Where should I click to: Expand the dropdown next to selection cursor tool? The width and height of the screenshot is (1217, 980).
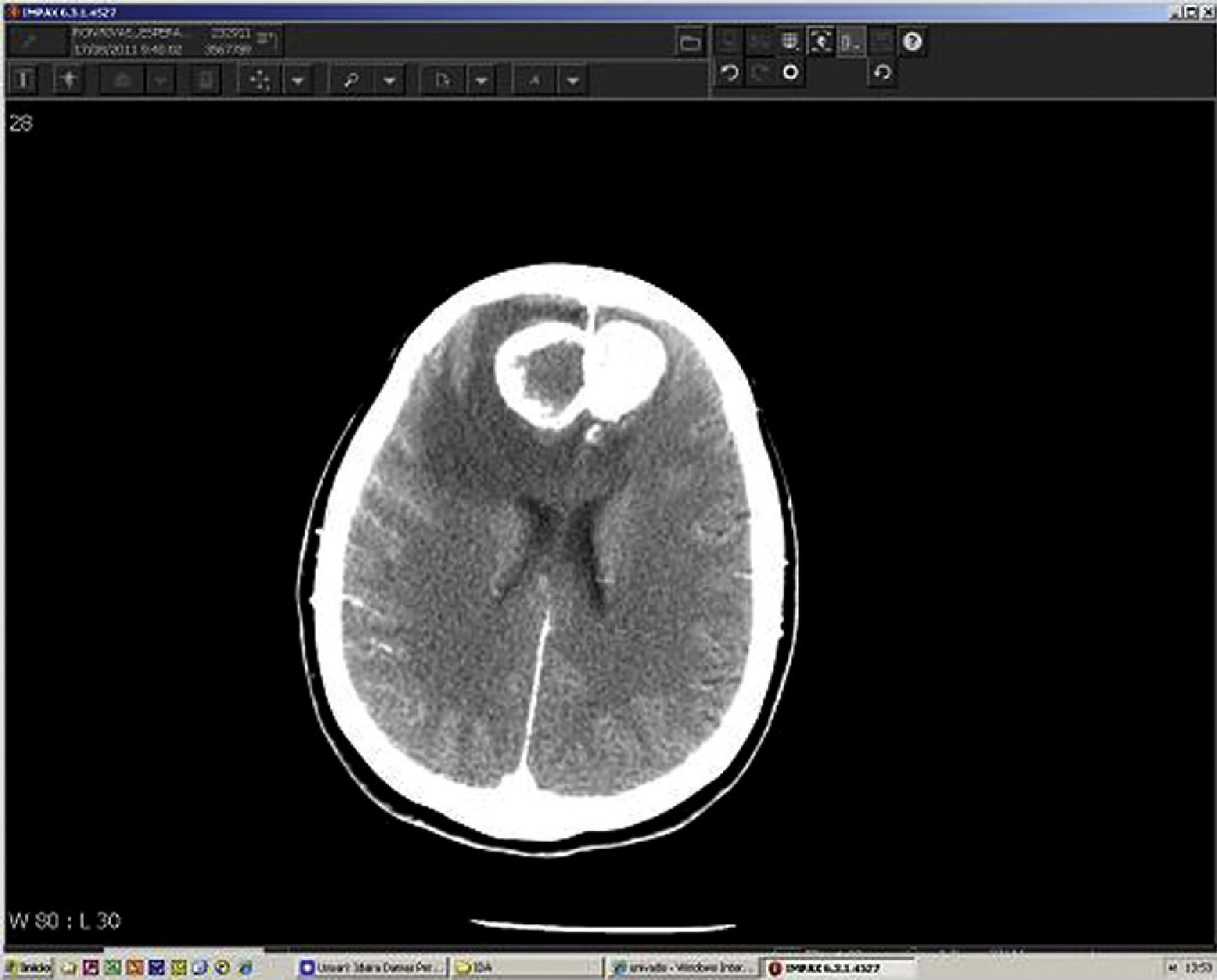[x=481, y=81]
